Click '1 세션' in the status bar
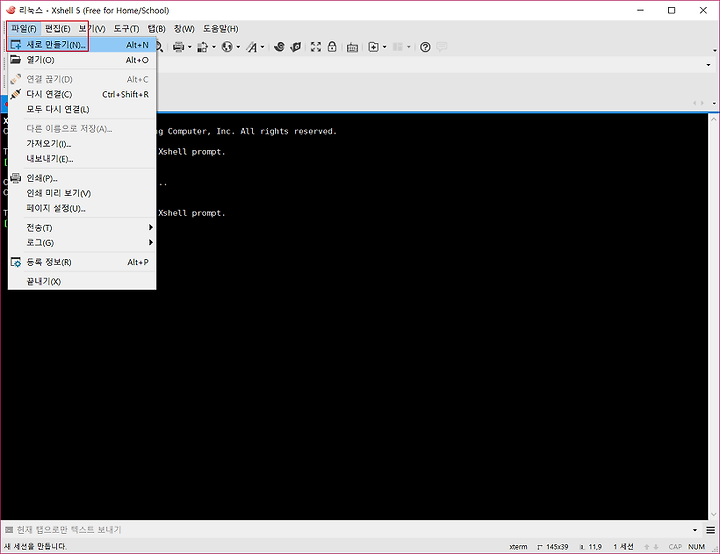 click(623, 547)
